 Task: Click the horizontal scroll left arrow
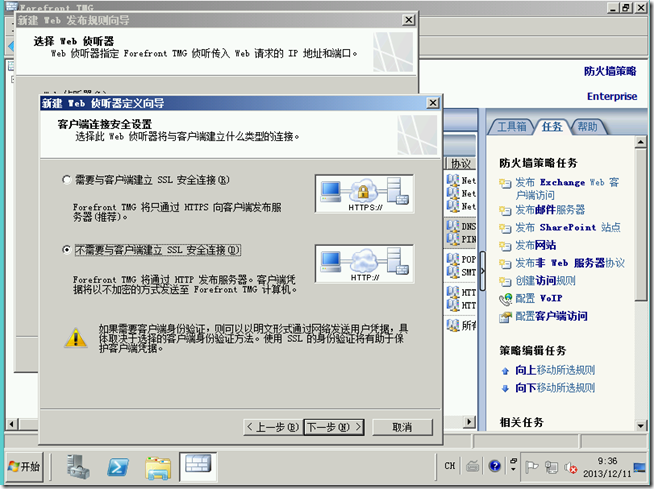12,424
